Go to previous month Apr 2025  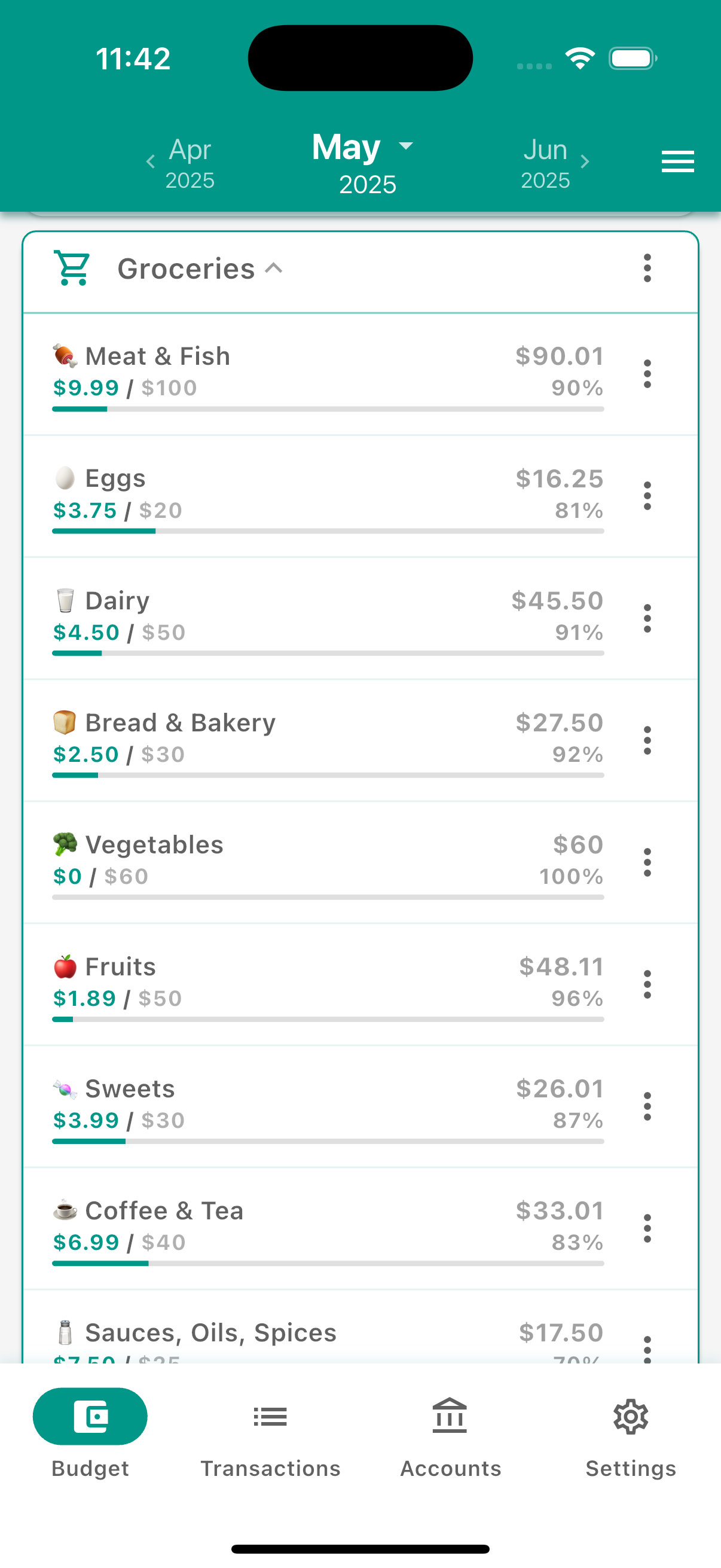click(x=181, y=163)
